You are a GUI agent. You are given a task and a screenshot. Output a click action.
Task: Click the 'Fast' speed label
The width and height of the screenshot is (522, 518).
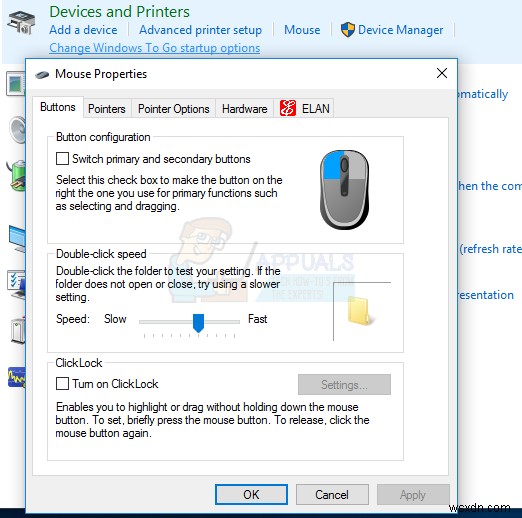coord(257,319)
